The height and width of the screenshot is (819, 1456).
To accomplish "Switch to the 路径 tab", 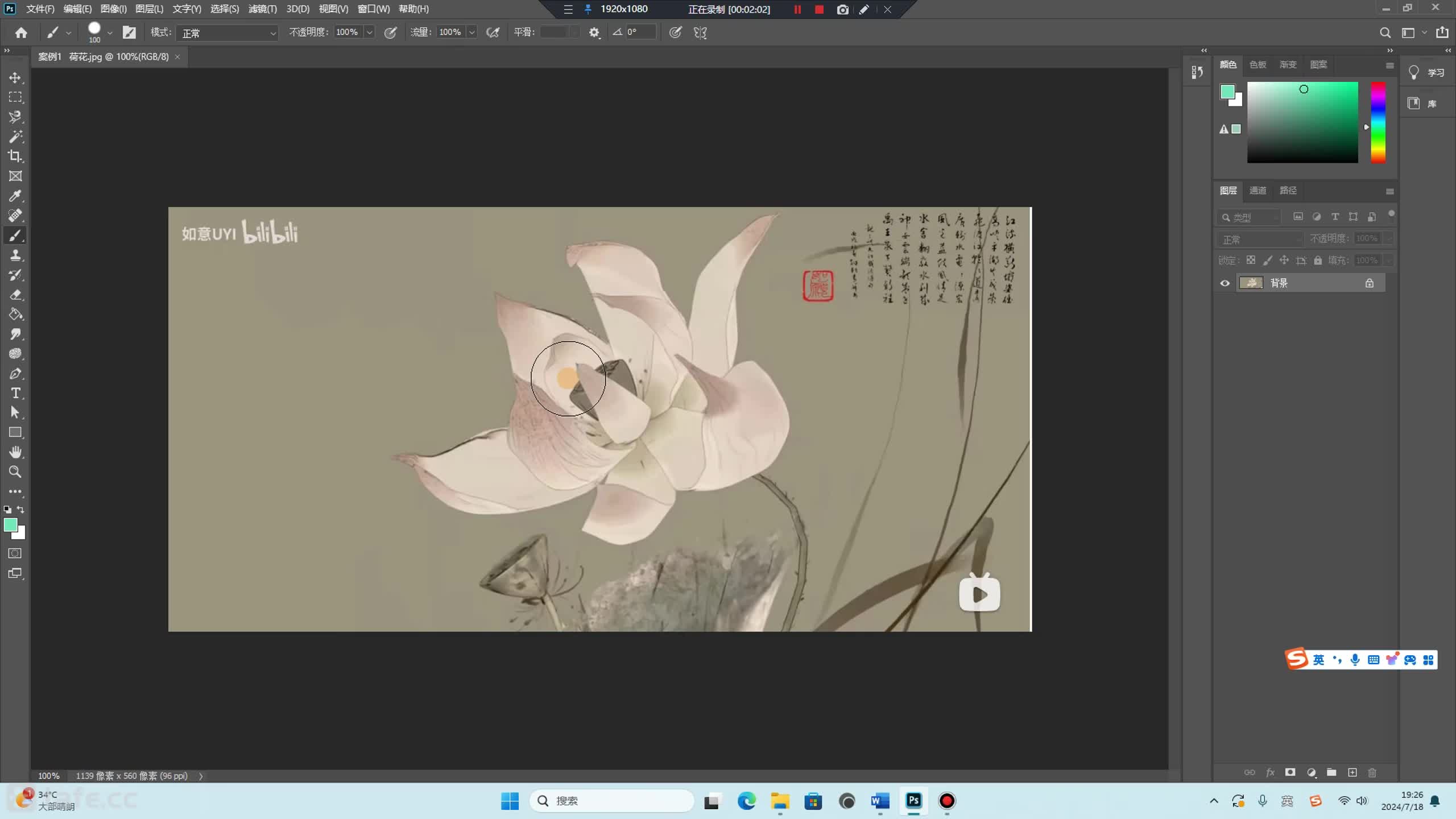I will pyautogui.click(x=1288, y=191).
